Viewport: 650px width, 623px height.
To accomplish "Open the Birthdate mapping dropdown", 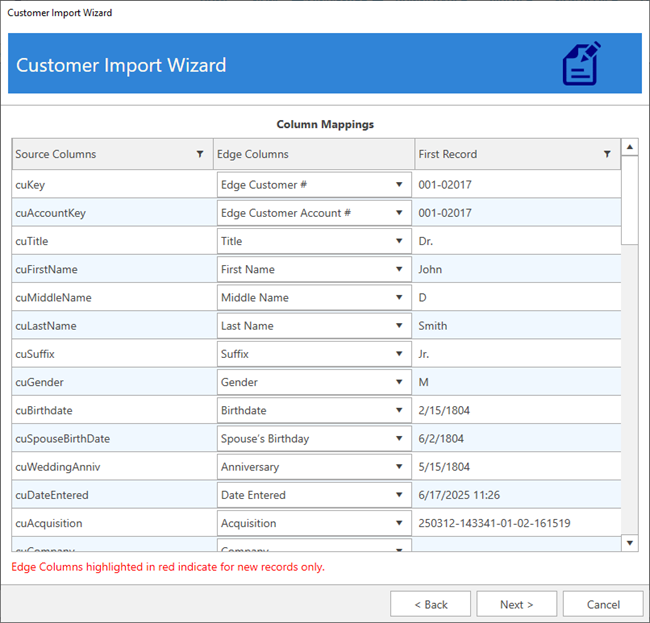I will 400,410.
